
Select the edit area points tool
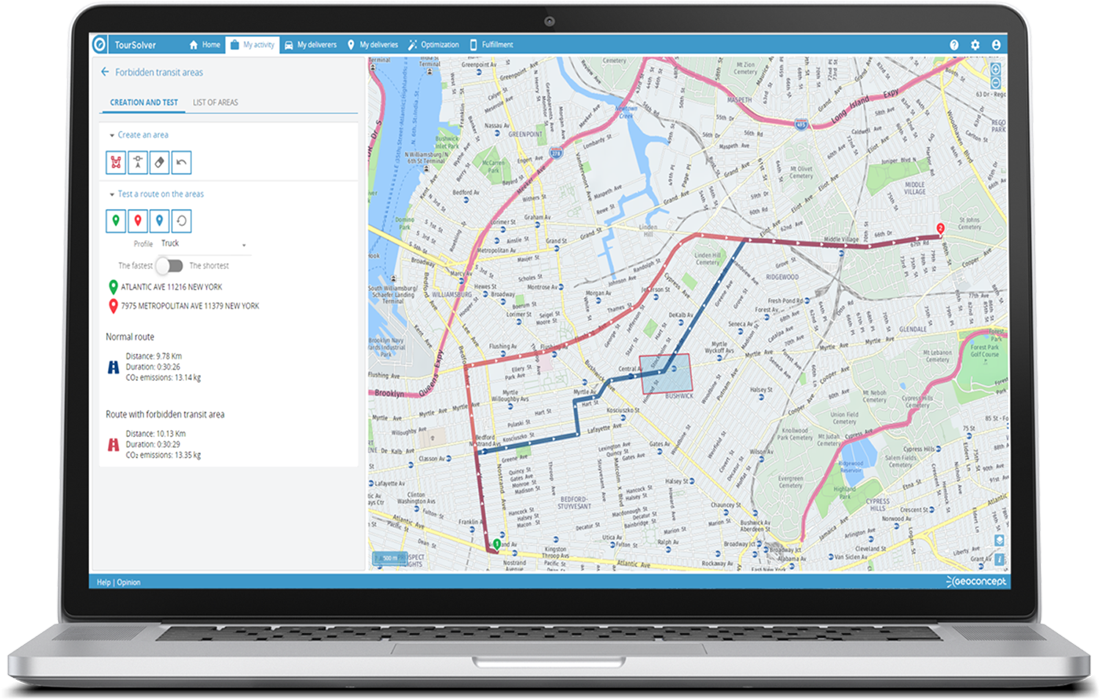(138, 162)
